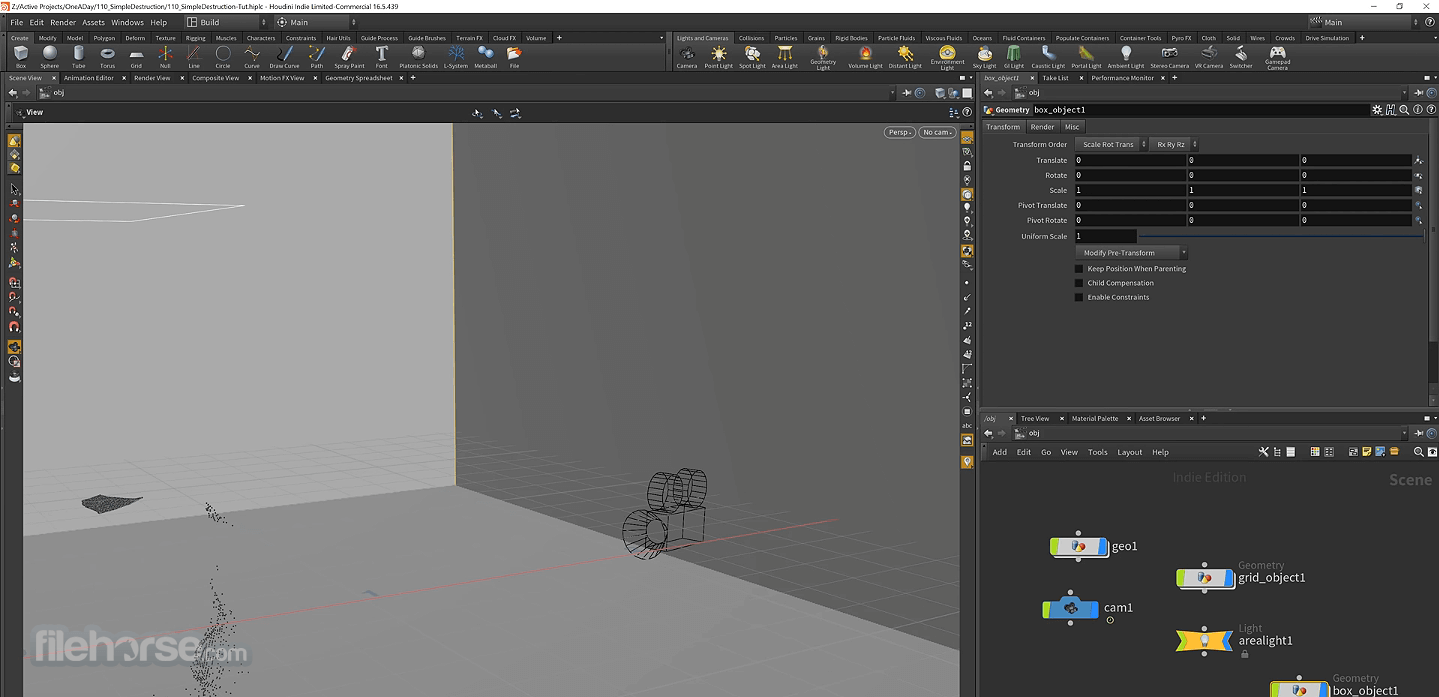Add a new pane tab next to Asset Browser

pos(1203,419)
